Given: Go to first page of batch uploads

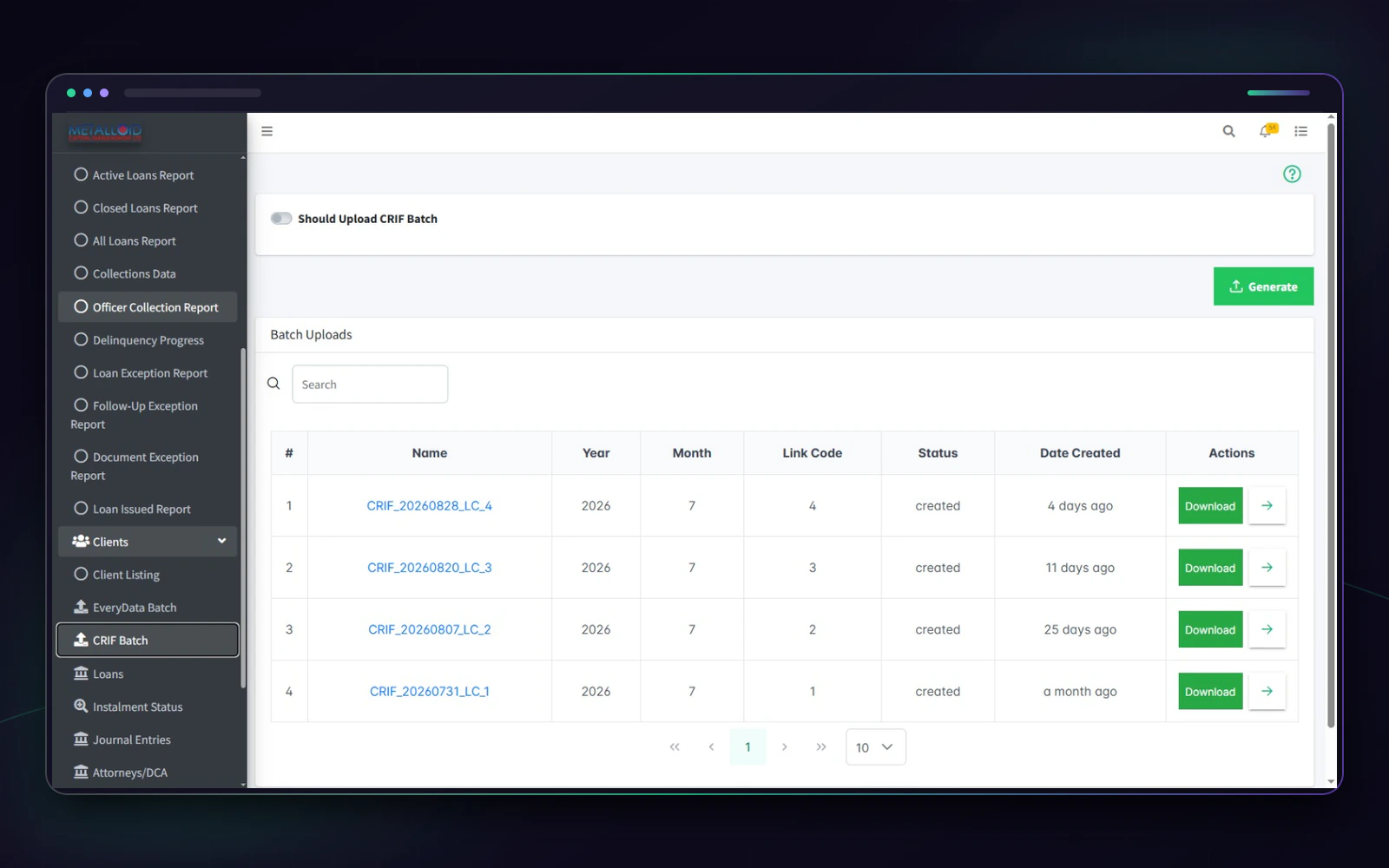Looking at the screenshot, I should click(x=675, y=746).
